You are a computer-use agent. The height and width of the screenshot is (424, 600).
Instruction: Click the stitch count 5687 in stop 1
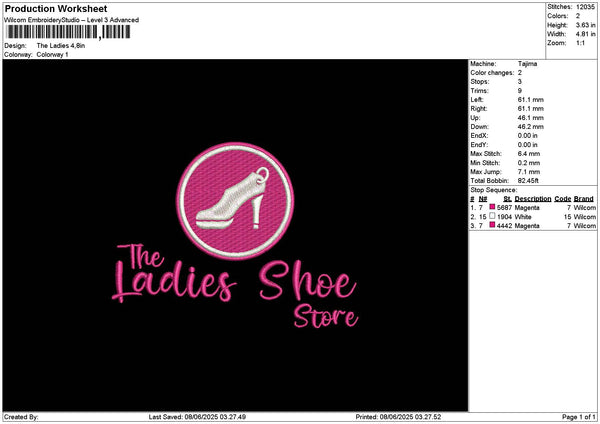504,208
